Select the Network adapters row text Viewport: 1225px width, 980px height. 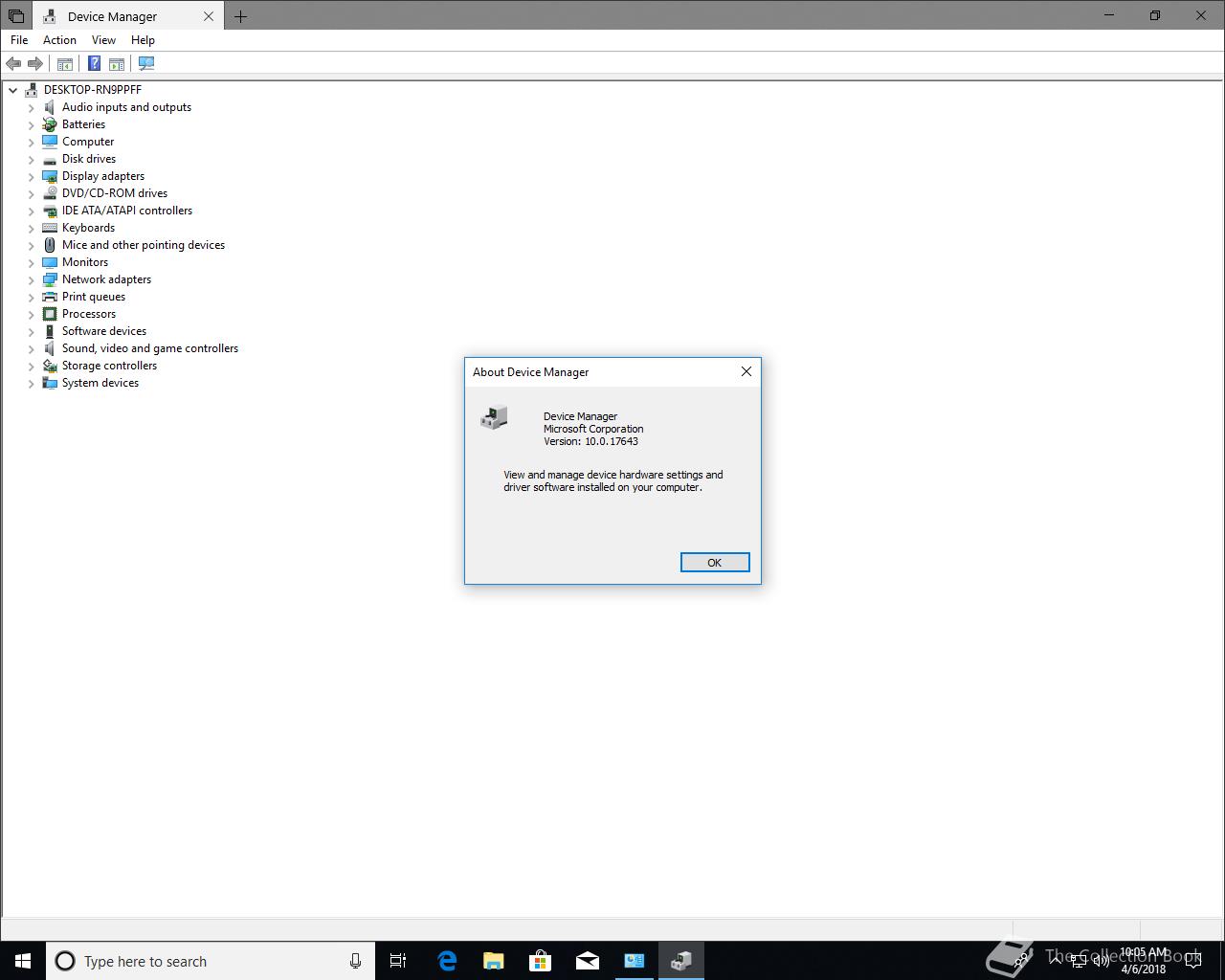pos(106,279)
